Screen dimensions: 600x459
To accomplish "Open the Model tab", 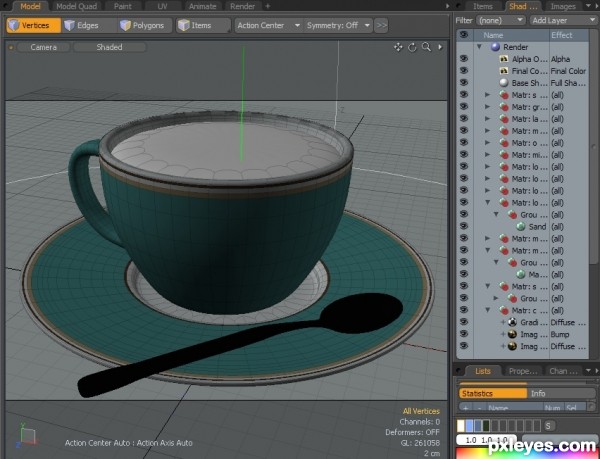I will [31, 6].
